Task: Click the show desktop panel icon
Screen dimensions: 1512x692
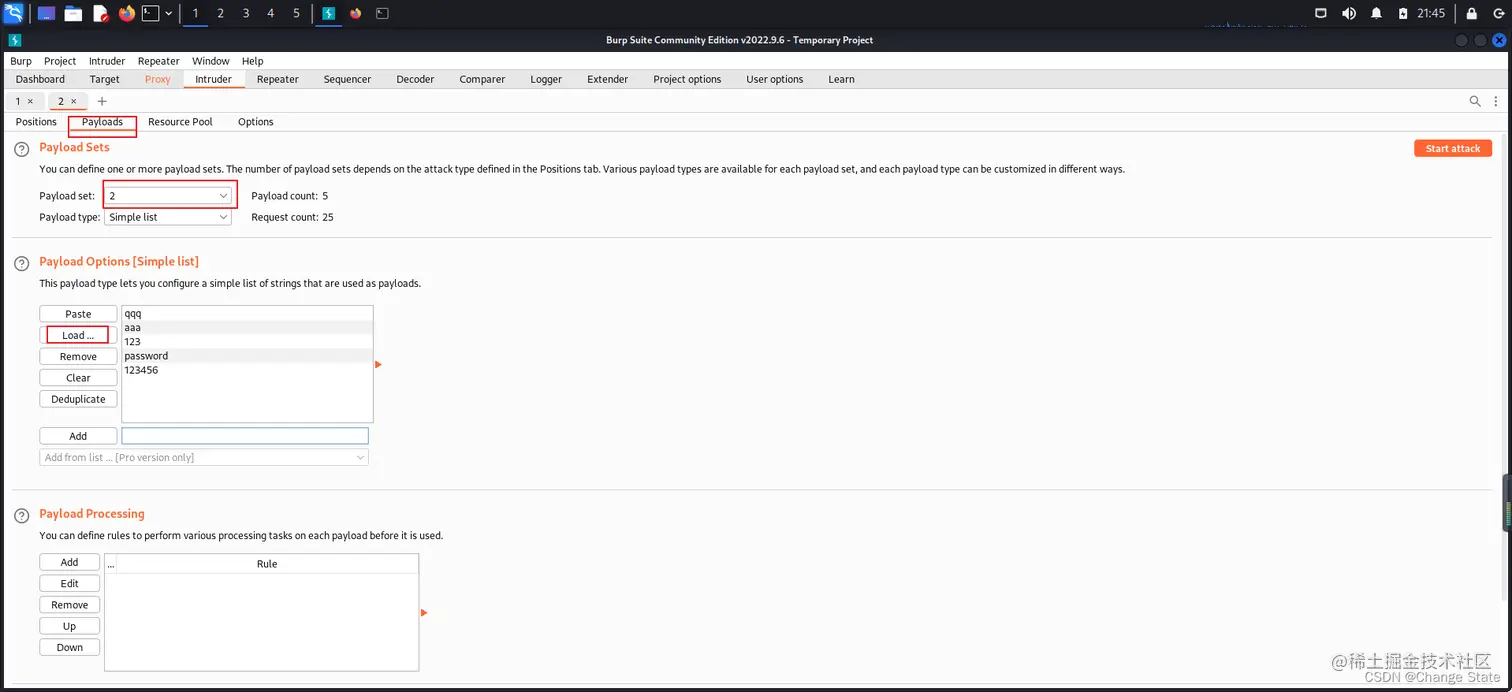Action: (x=46, y=13)
